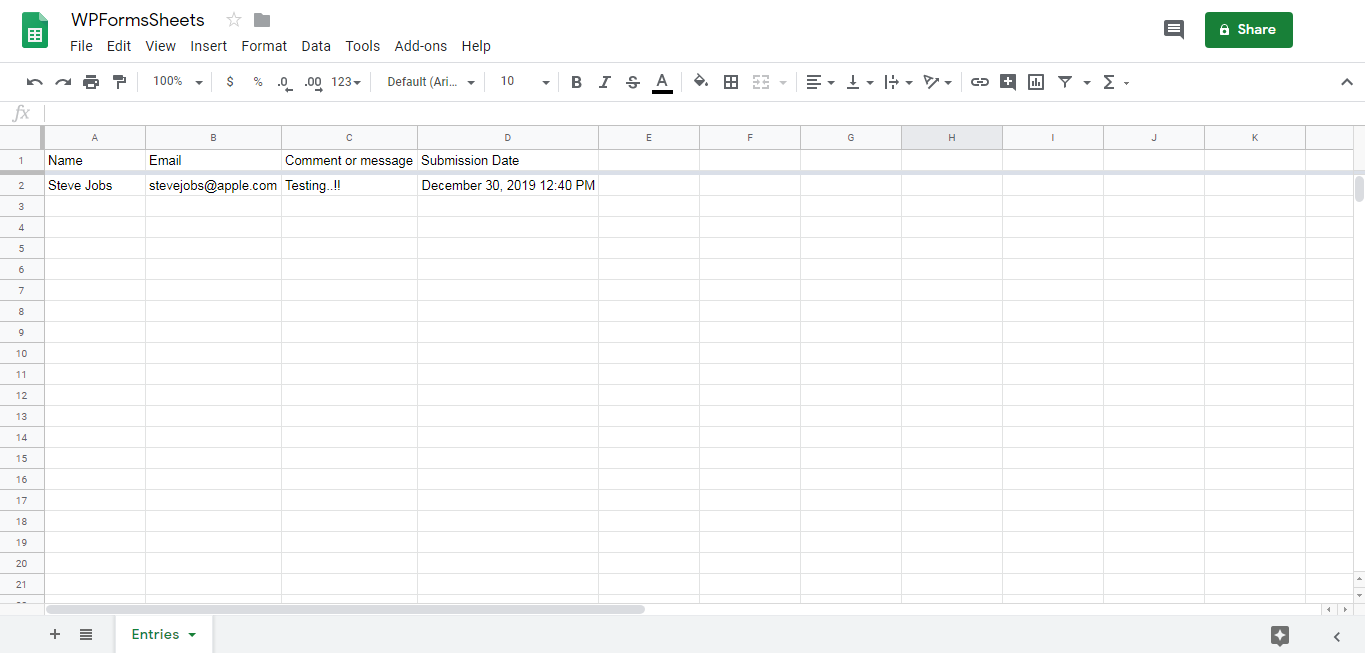Screen dimensions: 1365x653
Task: Click the Undo arrow icon
Action: pyautogui.click(x=35, y=82)
